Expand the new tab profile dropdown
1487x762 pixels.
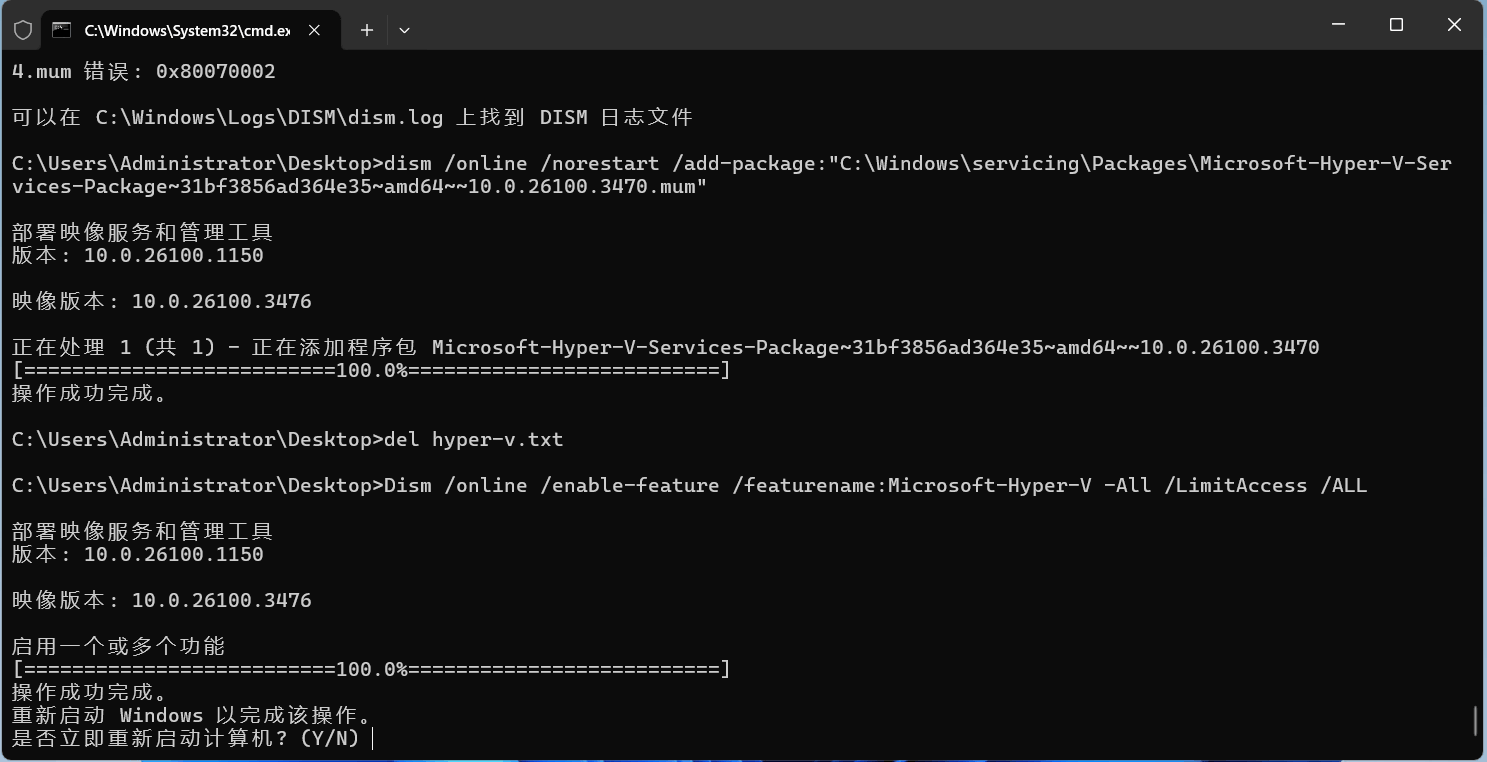(404, 30)
